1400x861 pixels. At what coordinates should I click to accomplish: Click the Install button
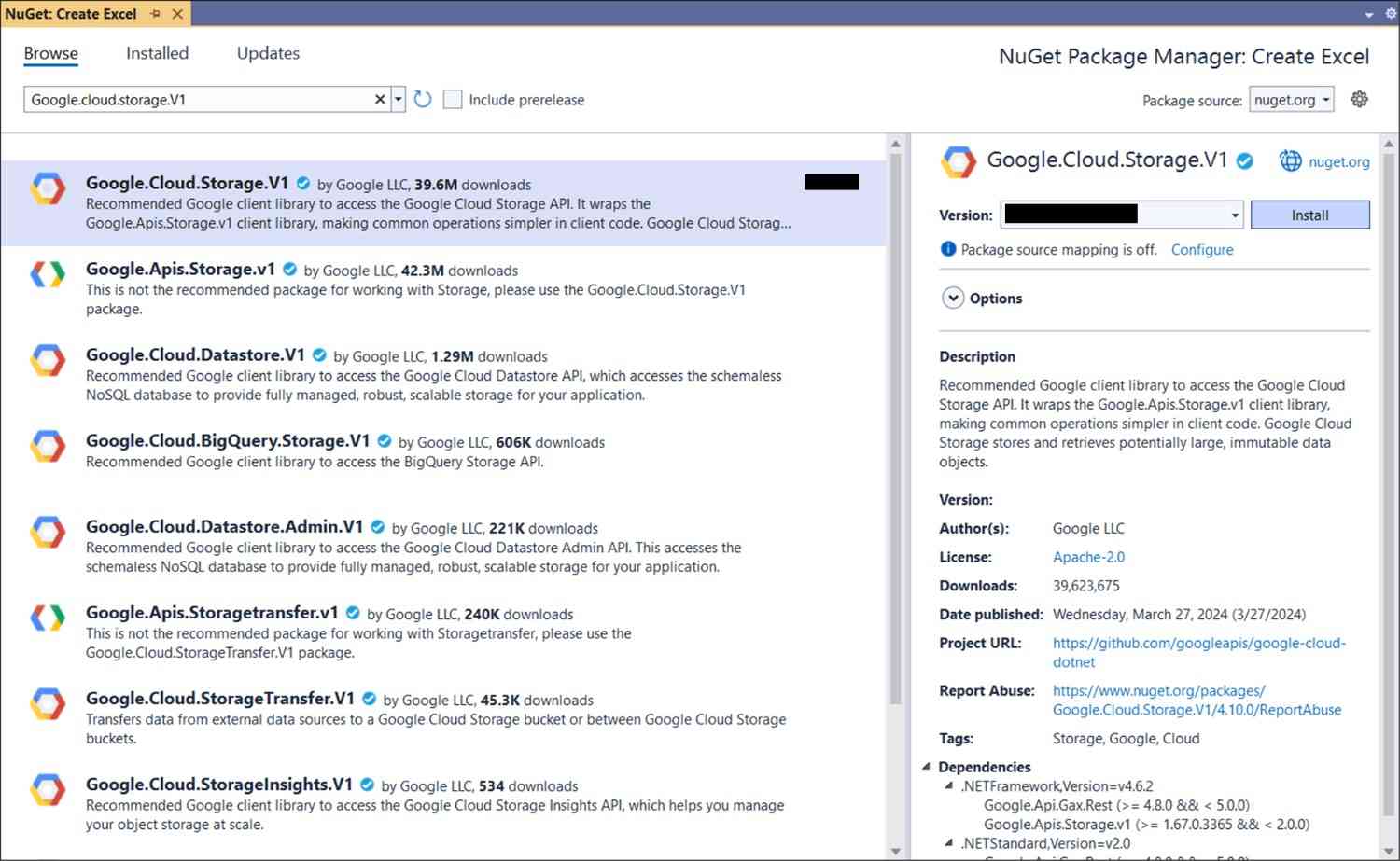click(1309, 215)
